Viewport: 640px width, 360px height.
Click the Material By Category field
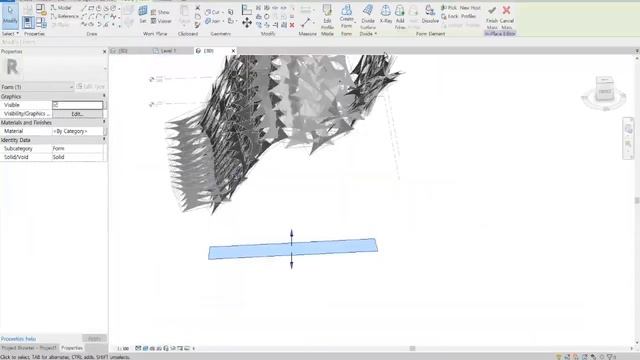pos(78,131)
